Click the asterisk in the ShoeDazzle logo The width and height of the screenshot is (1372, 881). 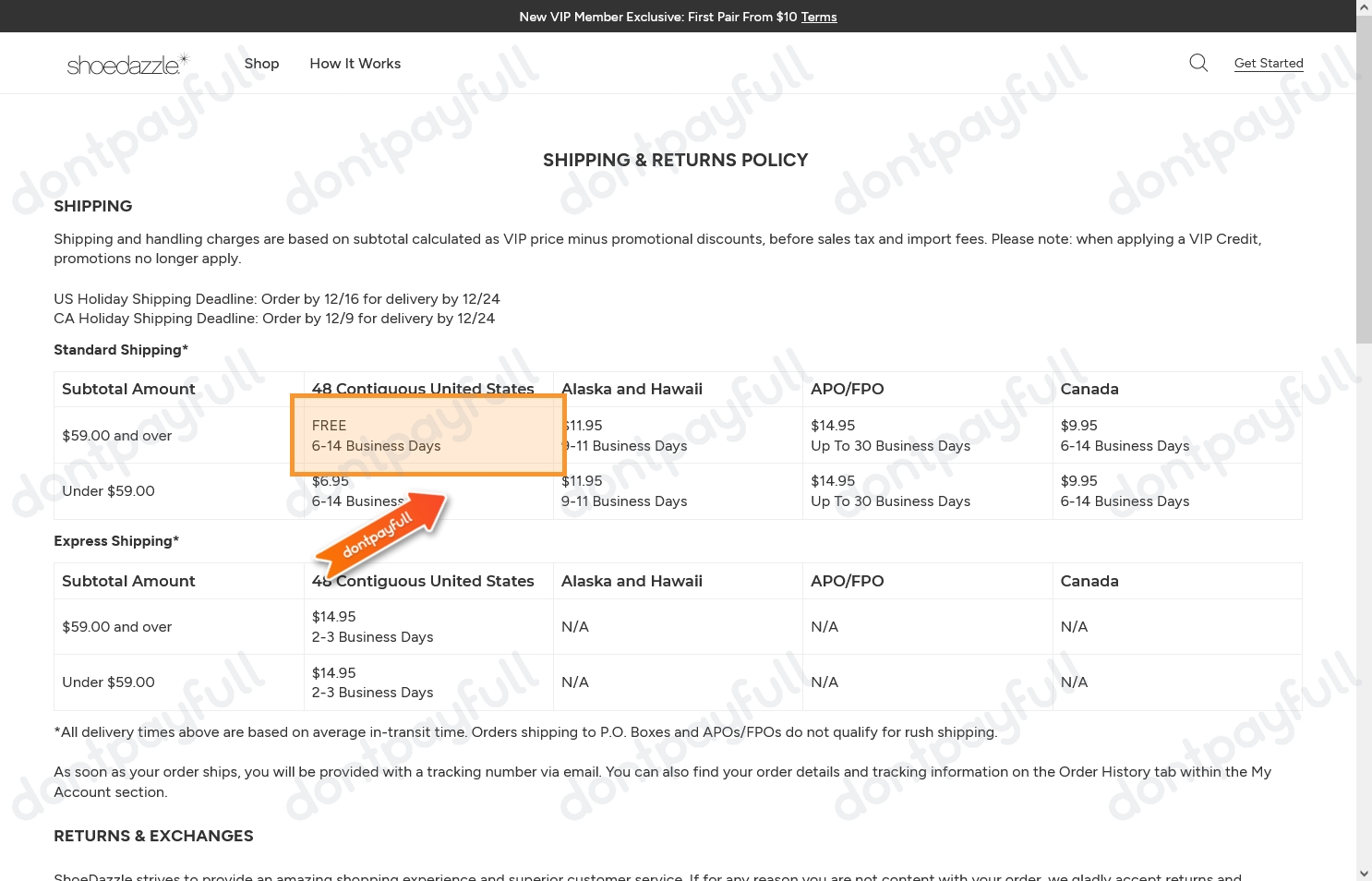click(x=184, y=56)
